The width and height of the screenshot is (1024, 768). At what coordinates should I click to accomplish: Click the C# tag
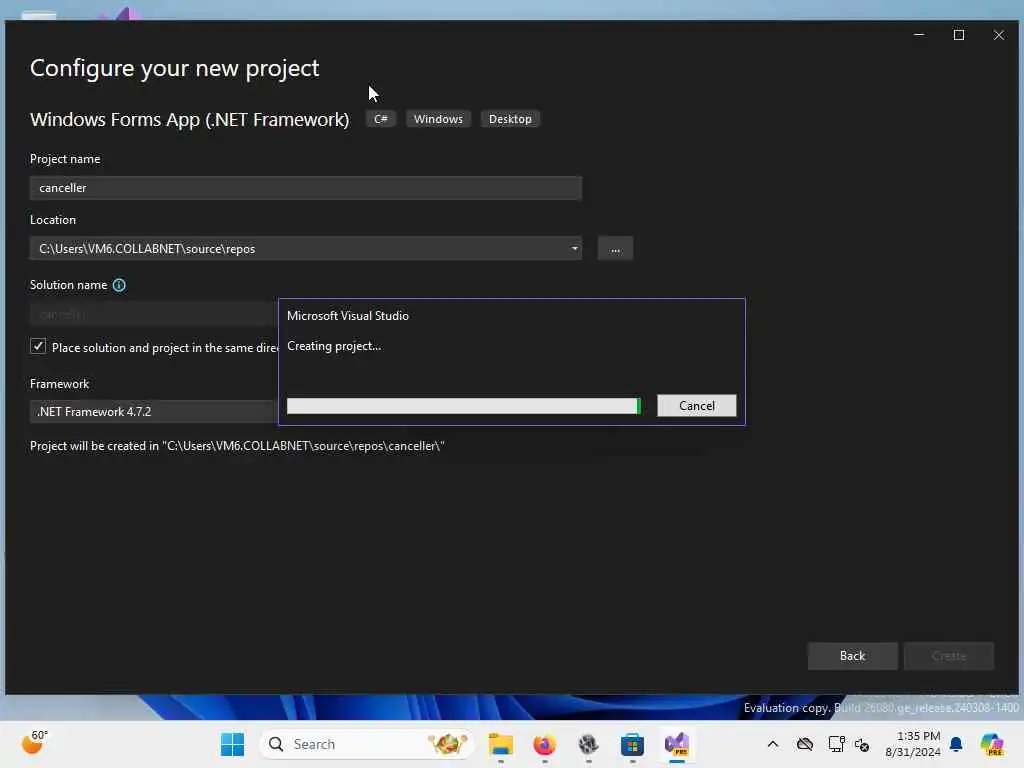click(381, 119)
